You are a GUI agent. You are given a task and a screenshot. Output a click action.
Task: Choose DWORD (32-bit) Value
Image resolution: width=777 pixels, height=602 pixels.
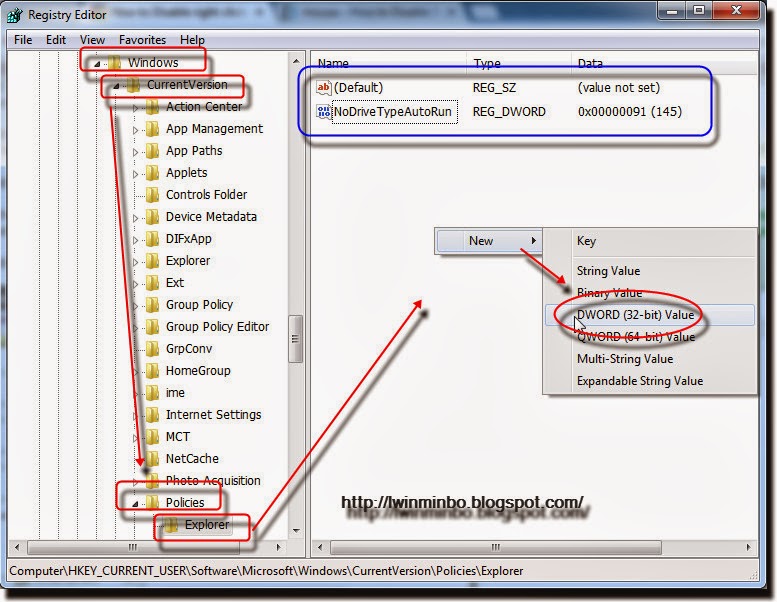coord(650,315)
